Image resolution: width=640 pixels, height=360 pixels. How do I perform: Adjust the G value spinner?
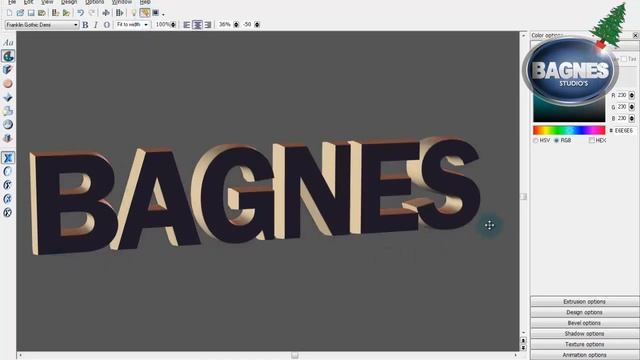pyautogui.click(x=632, y=107)
